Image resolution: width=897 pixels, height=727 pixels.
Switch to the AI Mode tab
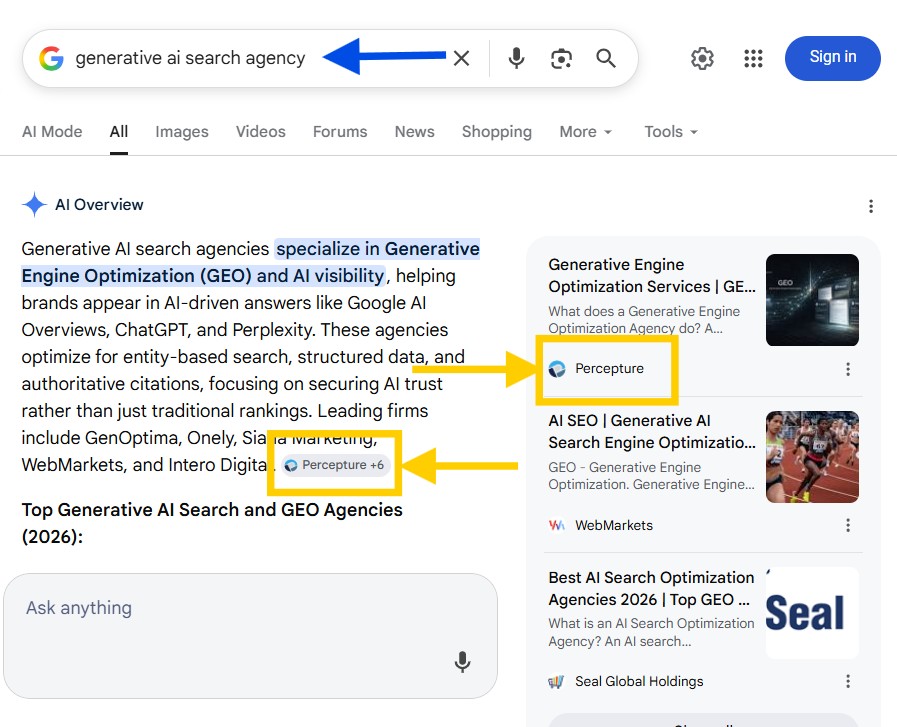[x=52, y=132]
